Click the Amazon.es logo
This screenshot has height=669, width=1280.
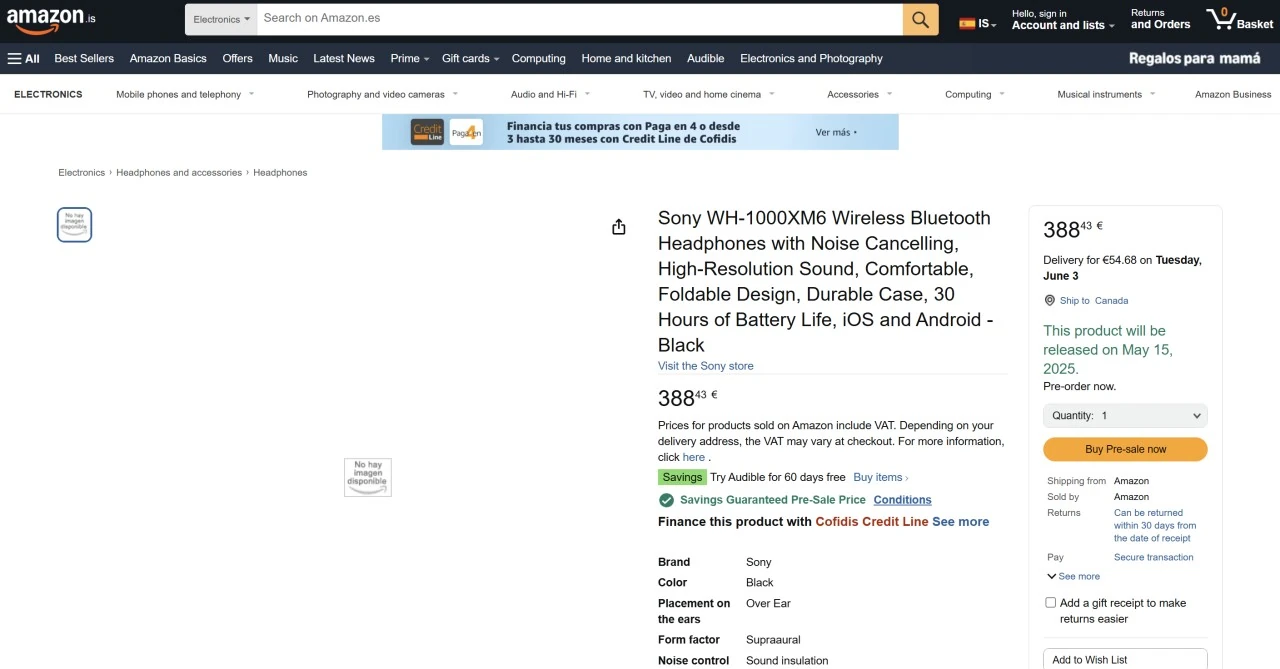click(51, 18)
